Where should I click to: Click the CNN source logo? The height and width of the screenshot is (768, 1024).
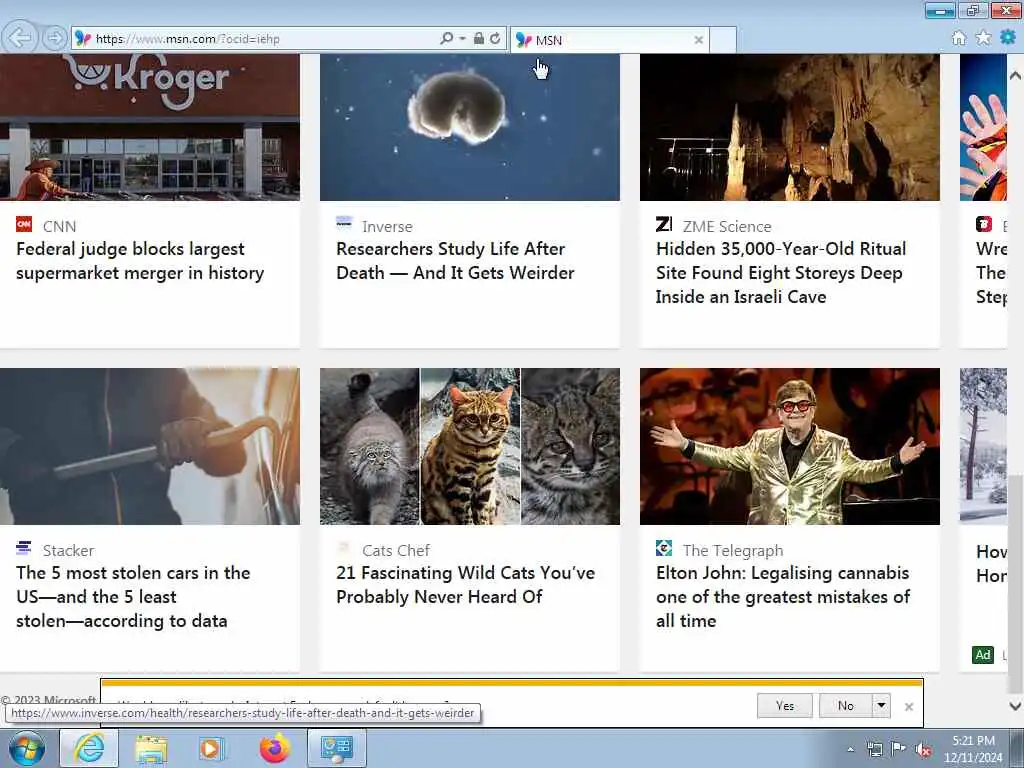[x=24, y=225]
